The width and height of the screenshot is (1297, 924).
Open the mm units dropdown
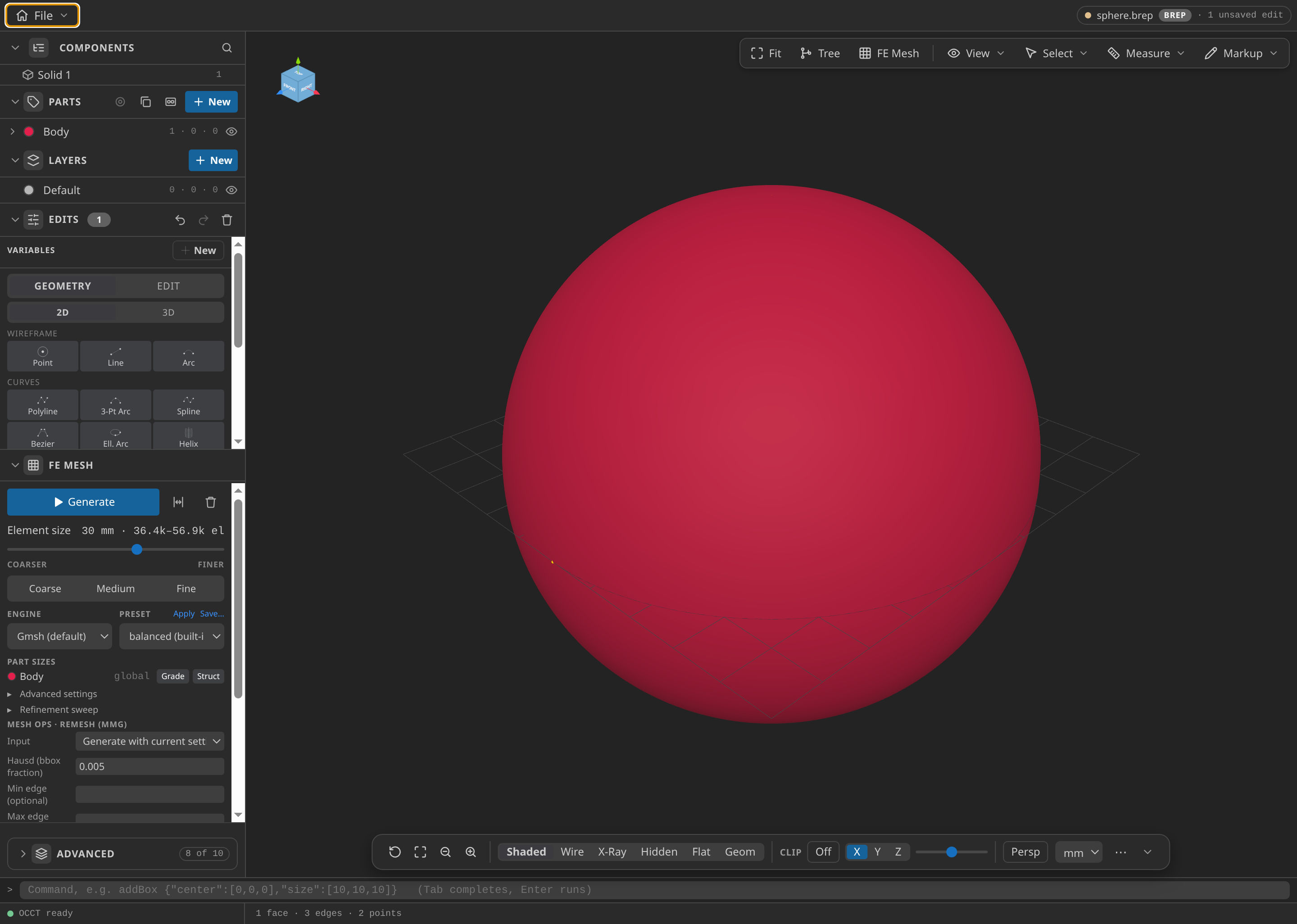click(x=1079, y=852)
